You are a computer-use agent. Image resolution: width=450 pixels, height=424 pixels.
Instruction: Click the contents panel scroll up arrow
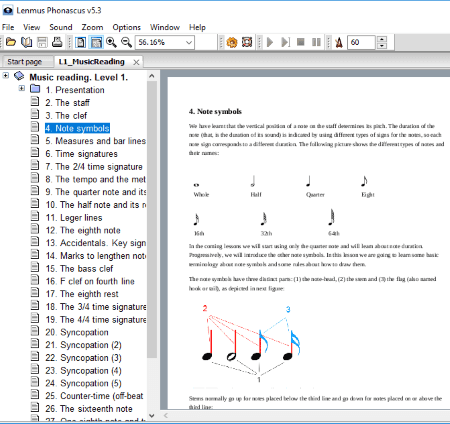click(152, 76)
